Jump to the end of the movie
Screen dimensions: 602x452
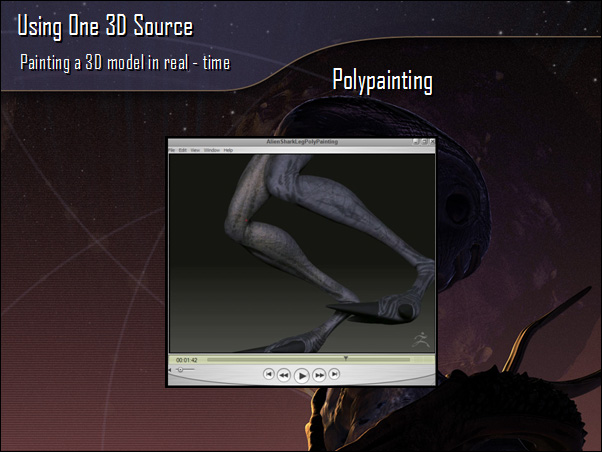point(334,374)
